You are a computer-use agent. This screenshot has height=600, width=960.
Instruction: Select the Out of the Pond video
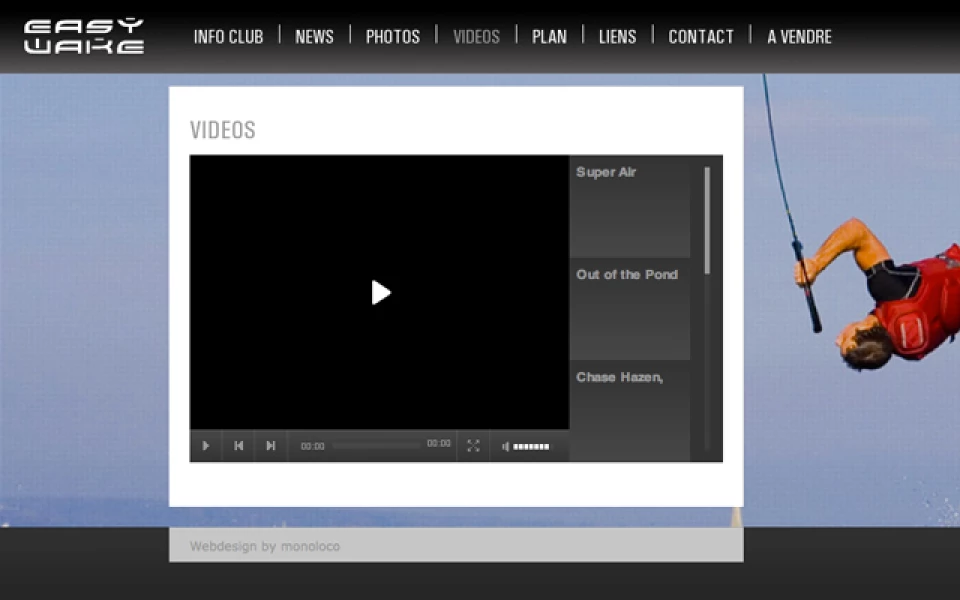point(630,309)
